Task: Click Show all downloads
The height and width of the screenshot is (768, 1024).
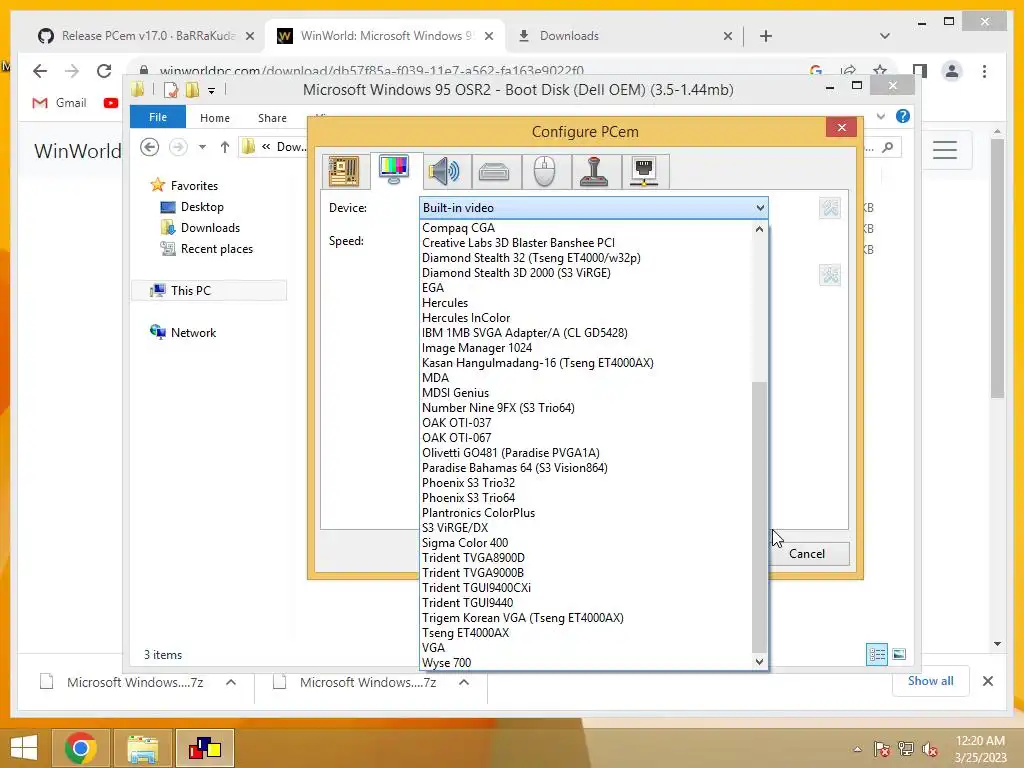Action: 931,680
